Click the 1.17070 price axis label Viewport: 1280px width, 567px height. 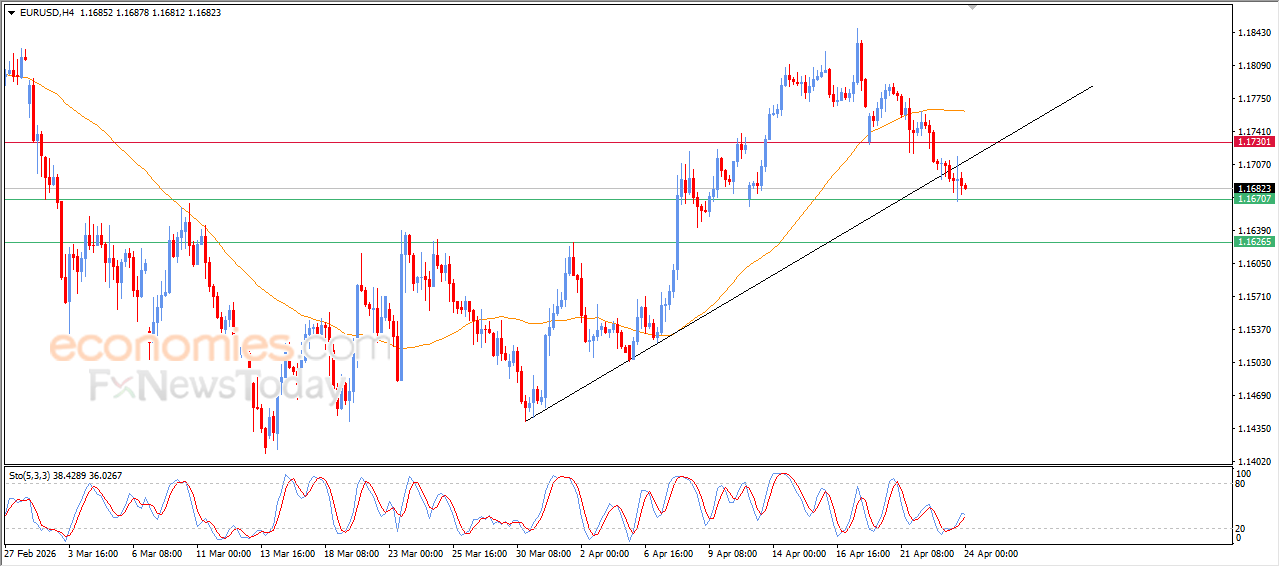coord(1254,165)
